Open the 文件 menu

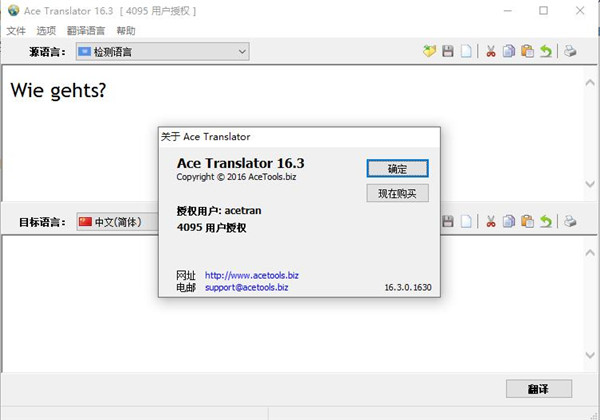coord(16,31)
